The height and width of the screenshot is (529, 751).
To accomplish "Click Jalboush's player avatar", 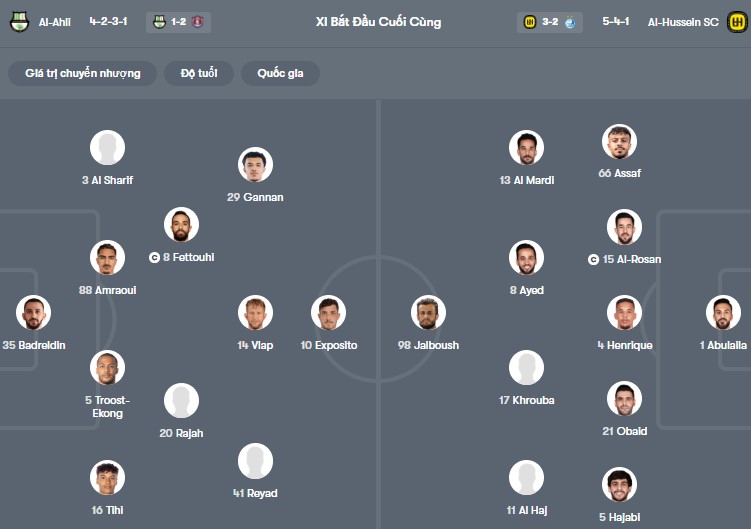I will 428,313.
